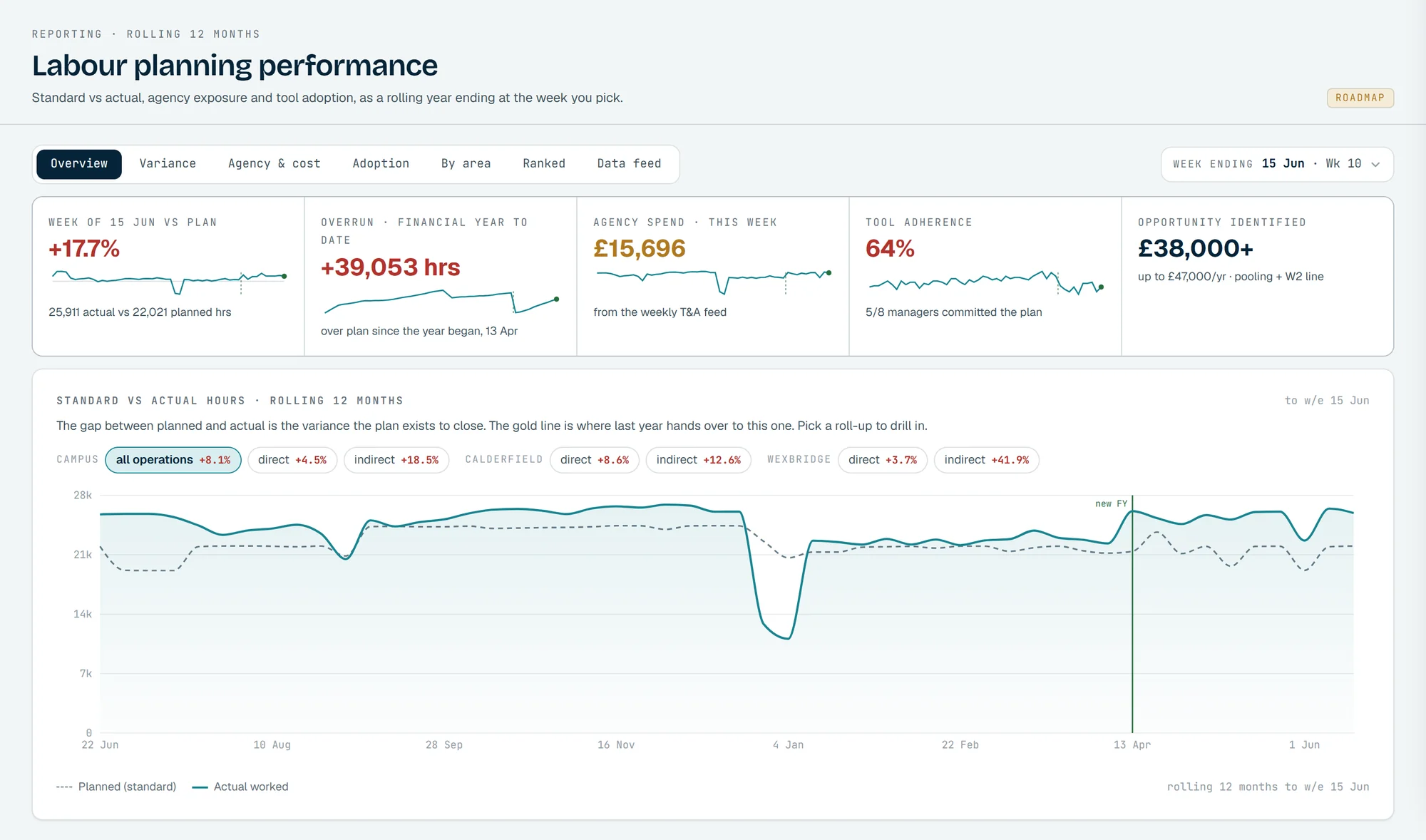Pick Wexbridge indirect +41.9% chip
Viewport: 1426px width, 840px height.
tap(987, 460)
